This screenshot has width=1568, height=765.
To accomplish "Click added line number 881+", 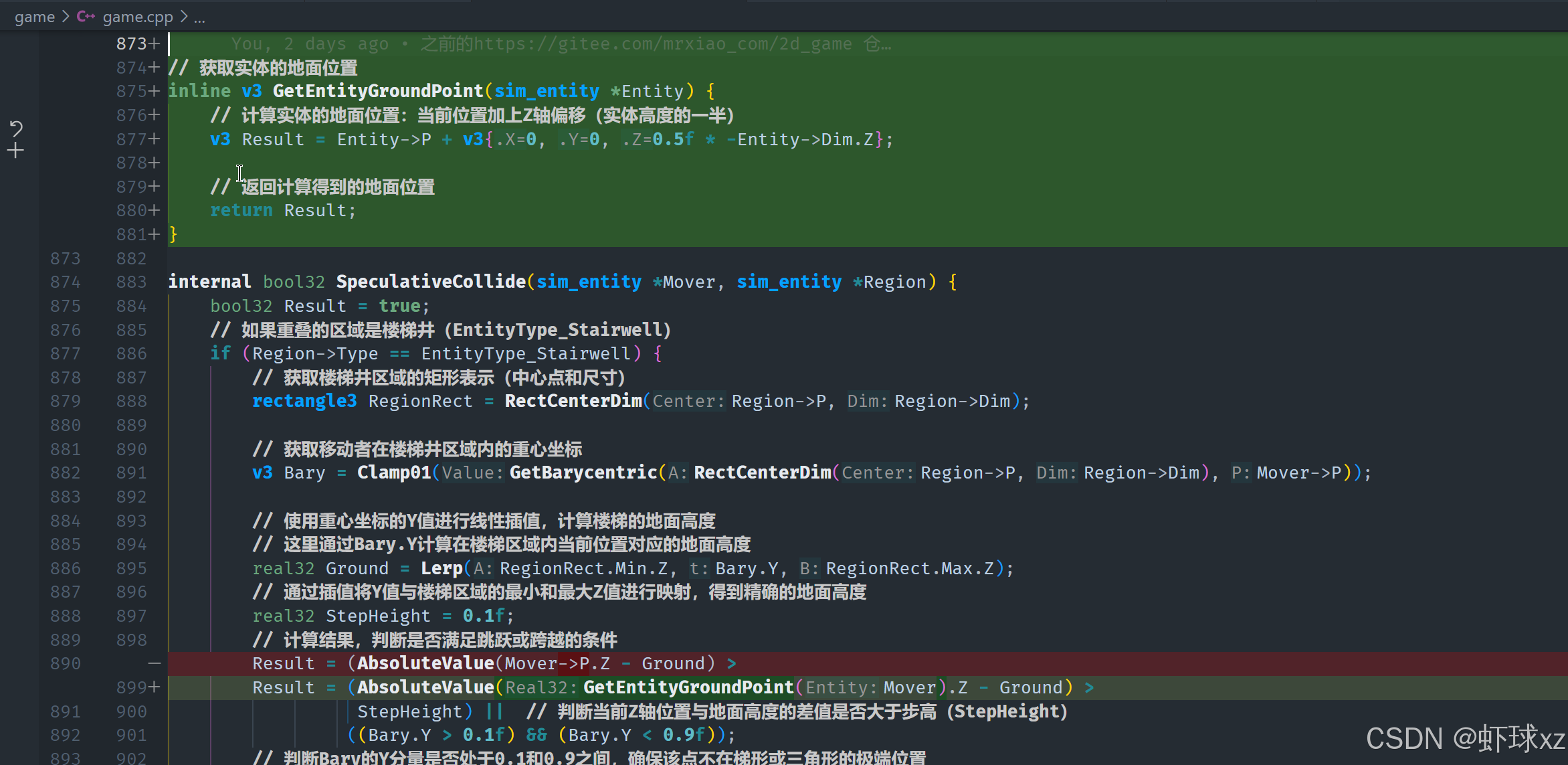I will 138,234.
